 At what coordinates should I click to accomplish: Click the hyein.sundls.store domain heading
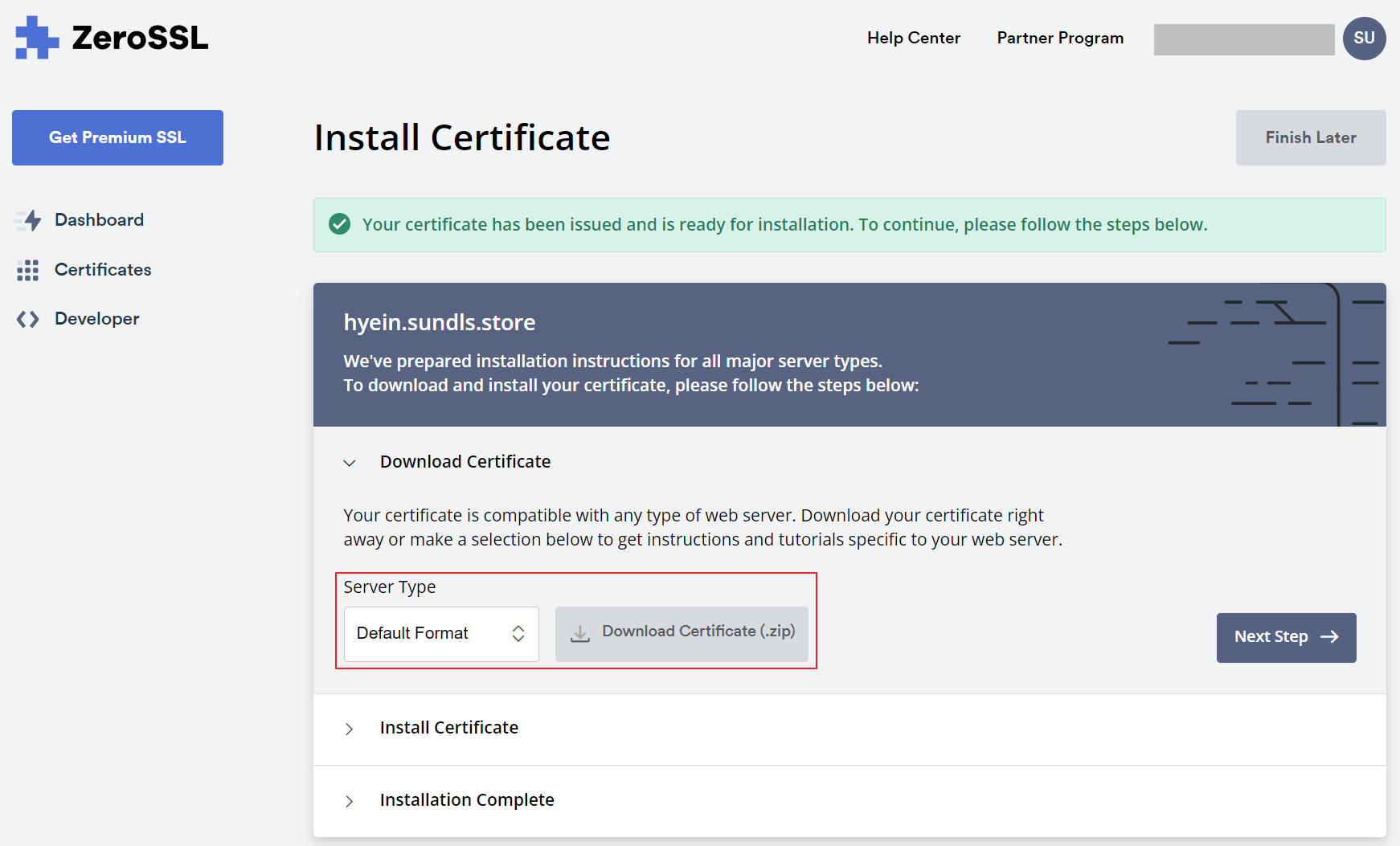pyautogui.click(x=440, y=322)
